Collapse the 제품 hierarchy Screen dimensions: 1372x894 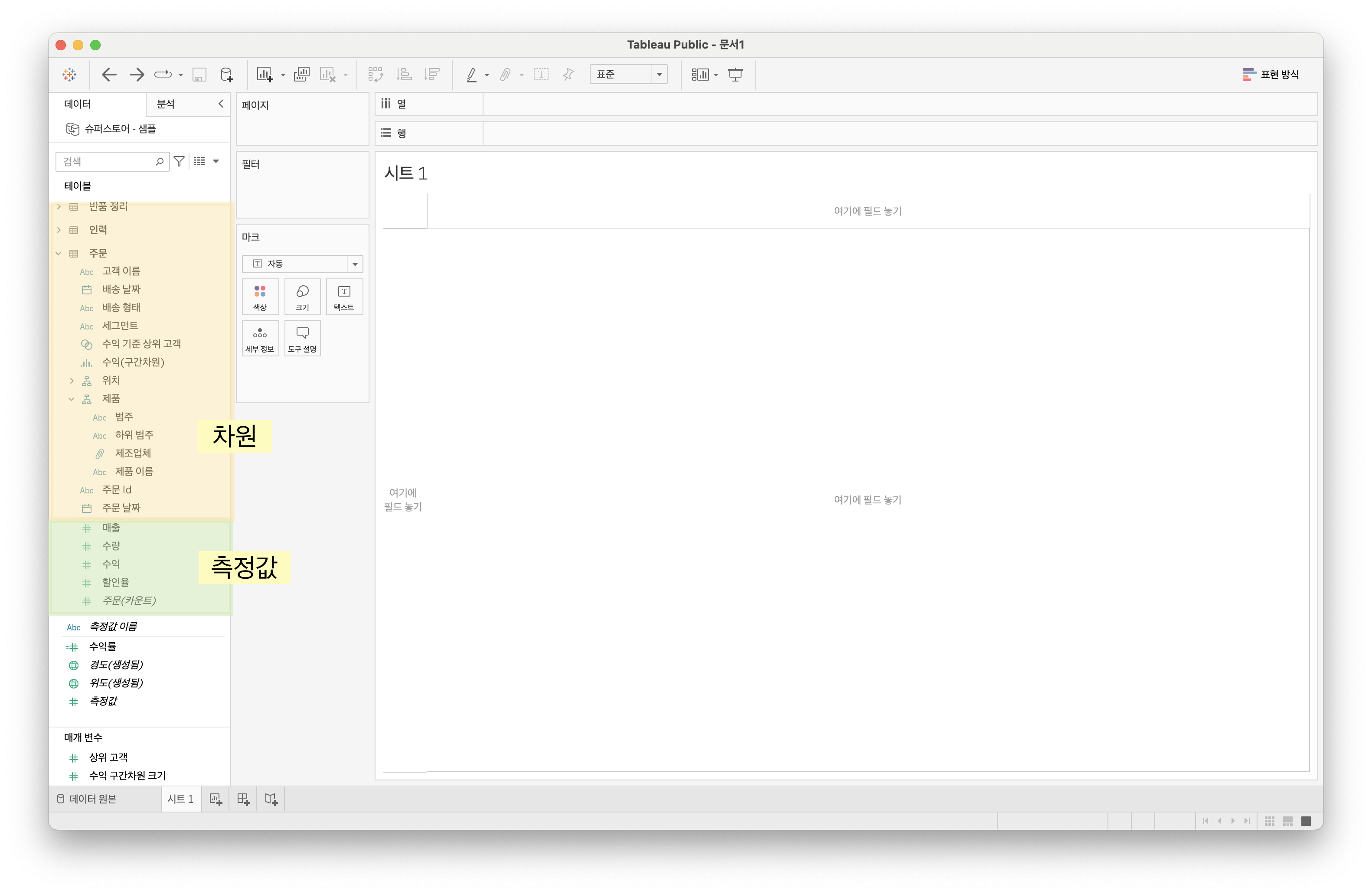click(x=72, y=399)
